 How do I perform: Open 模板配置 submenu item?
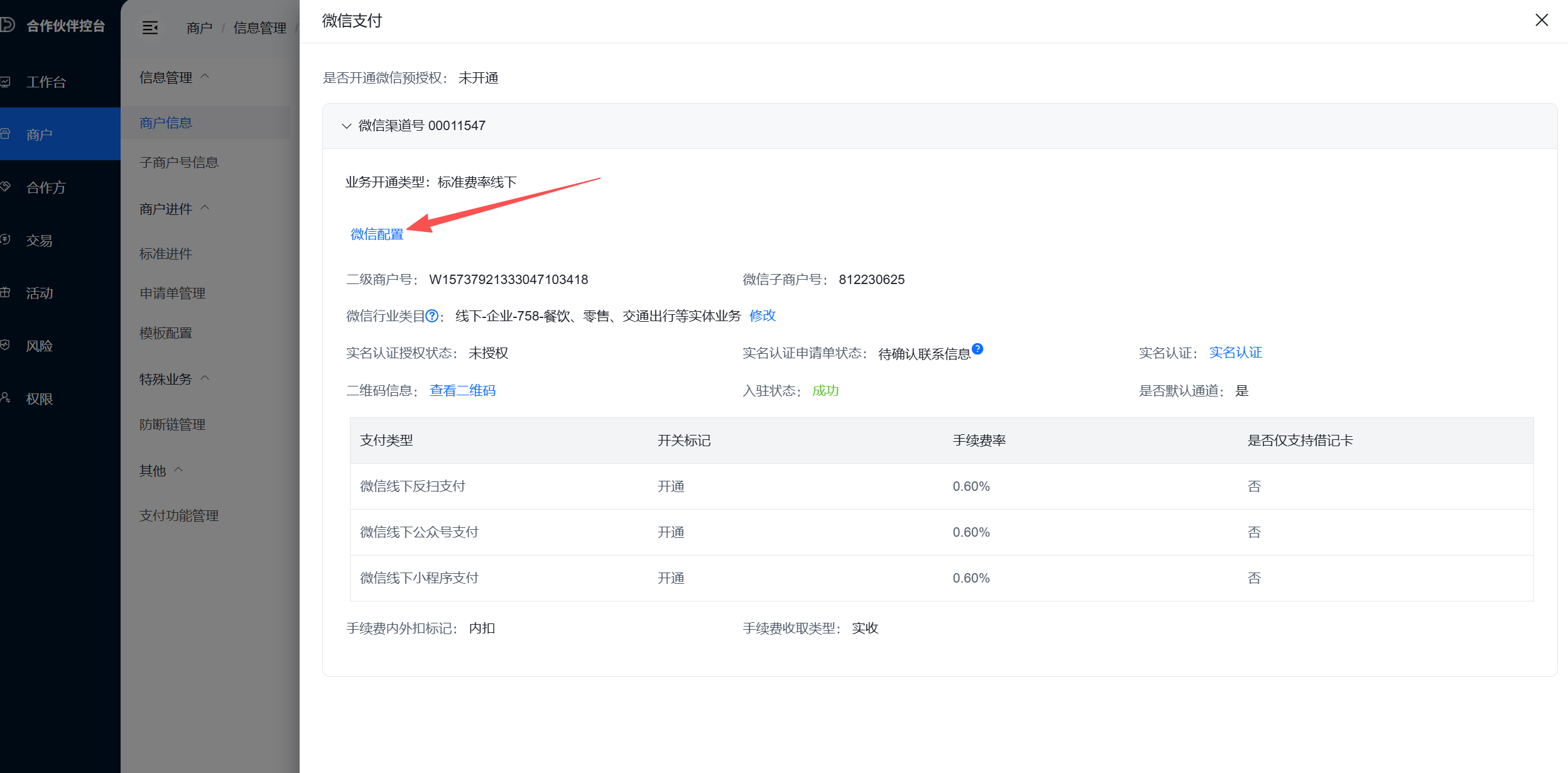[x=166, y=332]
